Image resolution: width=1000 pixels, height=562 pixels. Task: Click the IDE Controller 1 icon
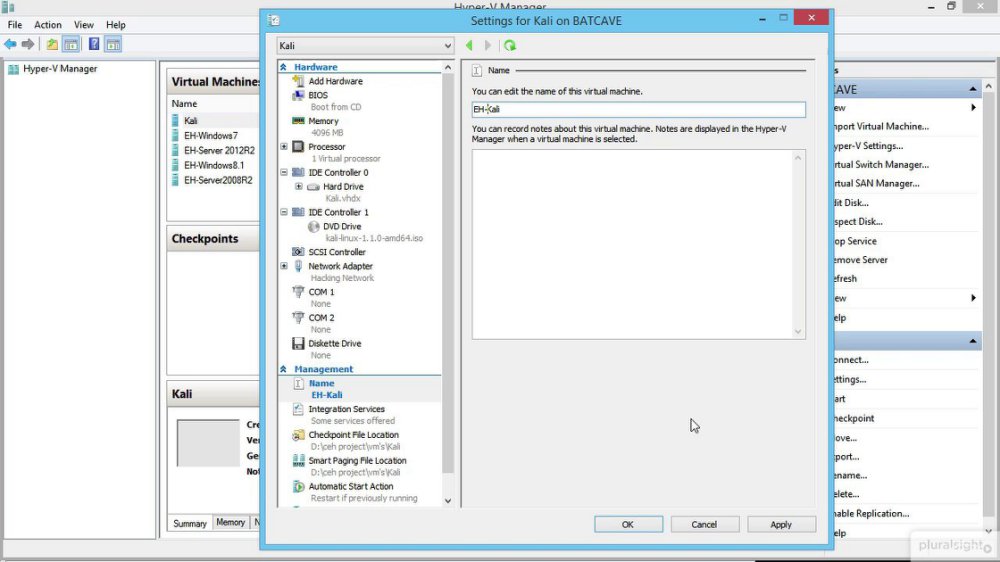(x=298, y=212)
